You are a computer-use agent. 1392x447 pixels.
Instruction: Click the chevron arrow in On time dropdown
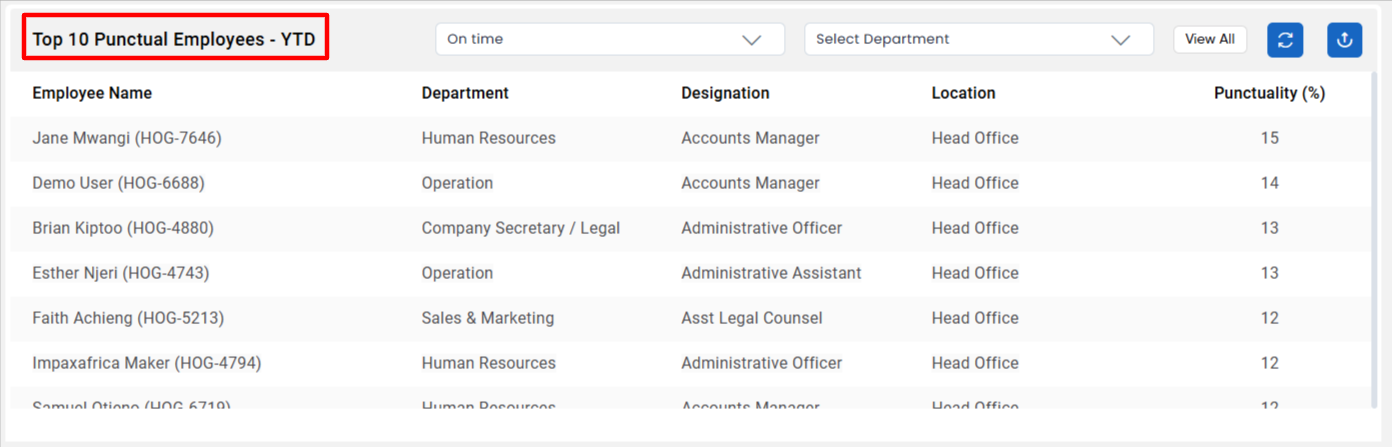pos(752,40)
